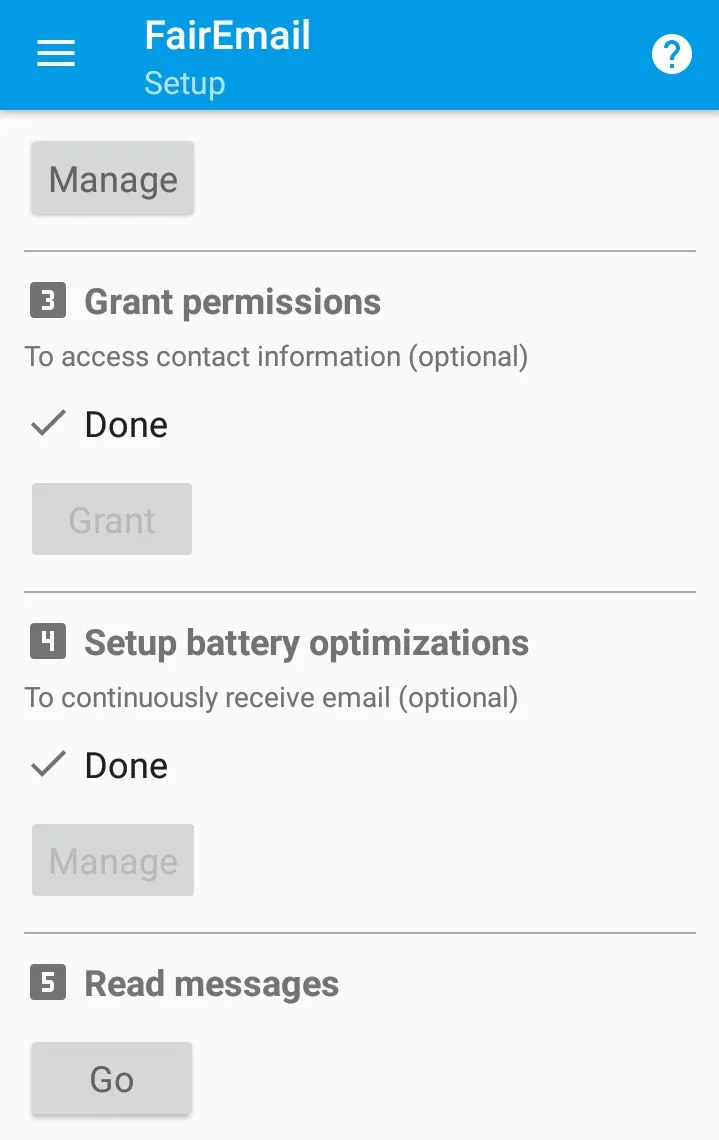Click the step 3 number badge
The height and width of the screenshot is (1140, 719).
click(x=48, y=300)
